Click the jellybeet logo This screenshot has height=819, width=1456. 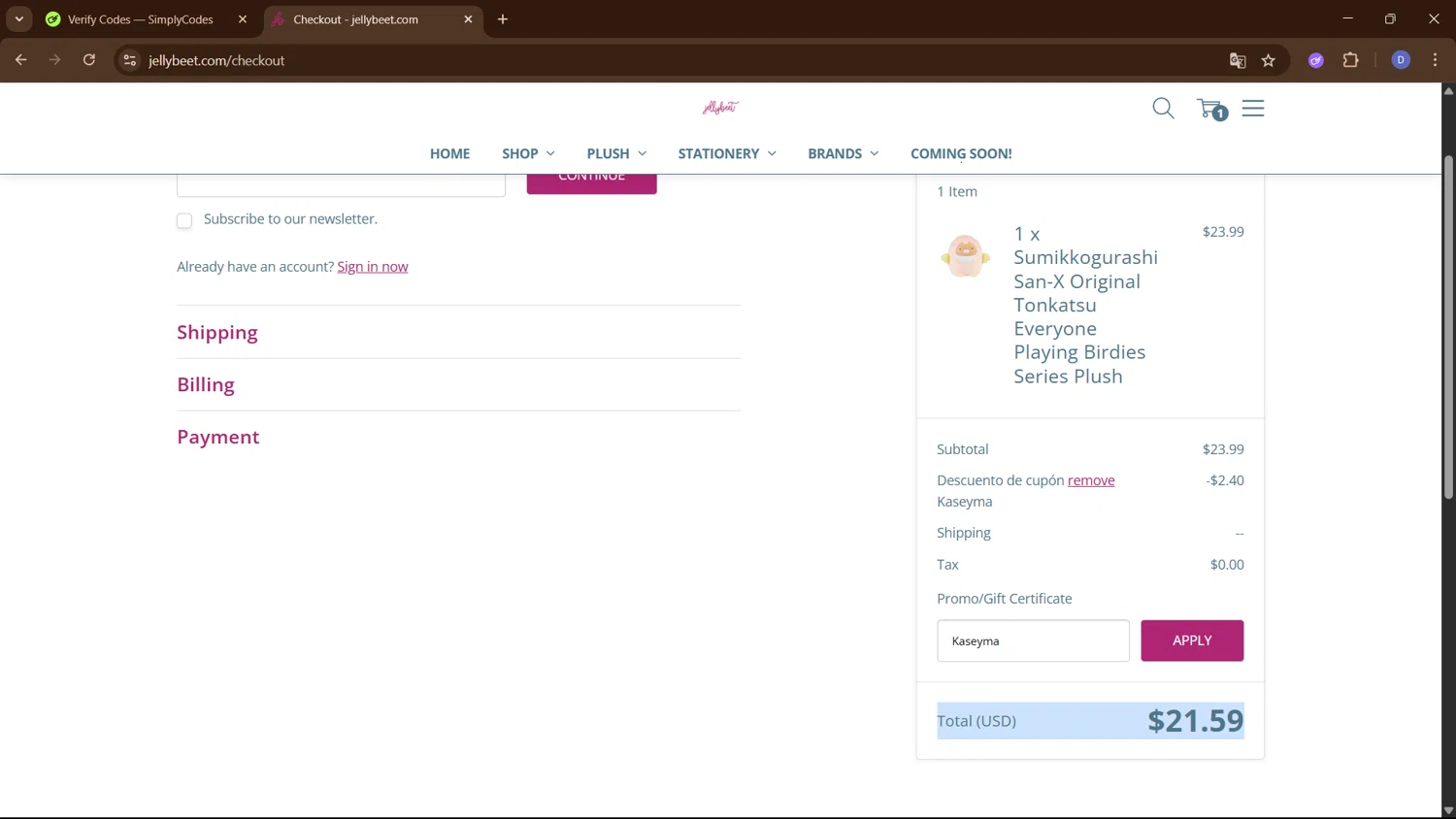point(720,107)
